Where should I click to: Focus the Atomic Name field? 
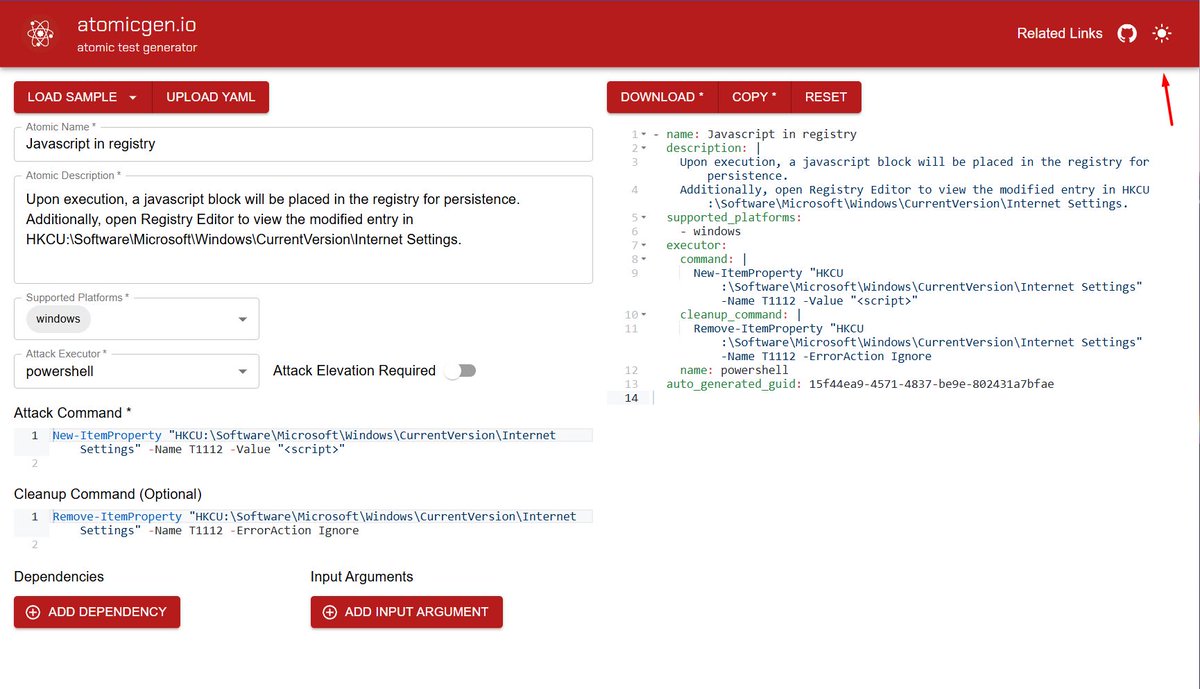(x=303, y=143)
